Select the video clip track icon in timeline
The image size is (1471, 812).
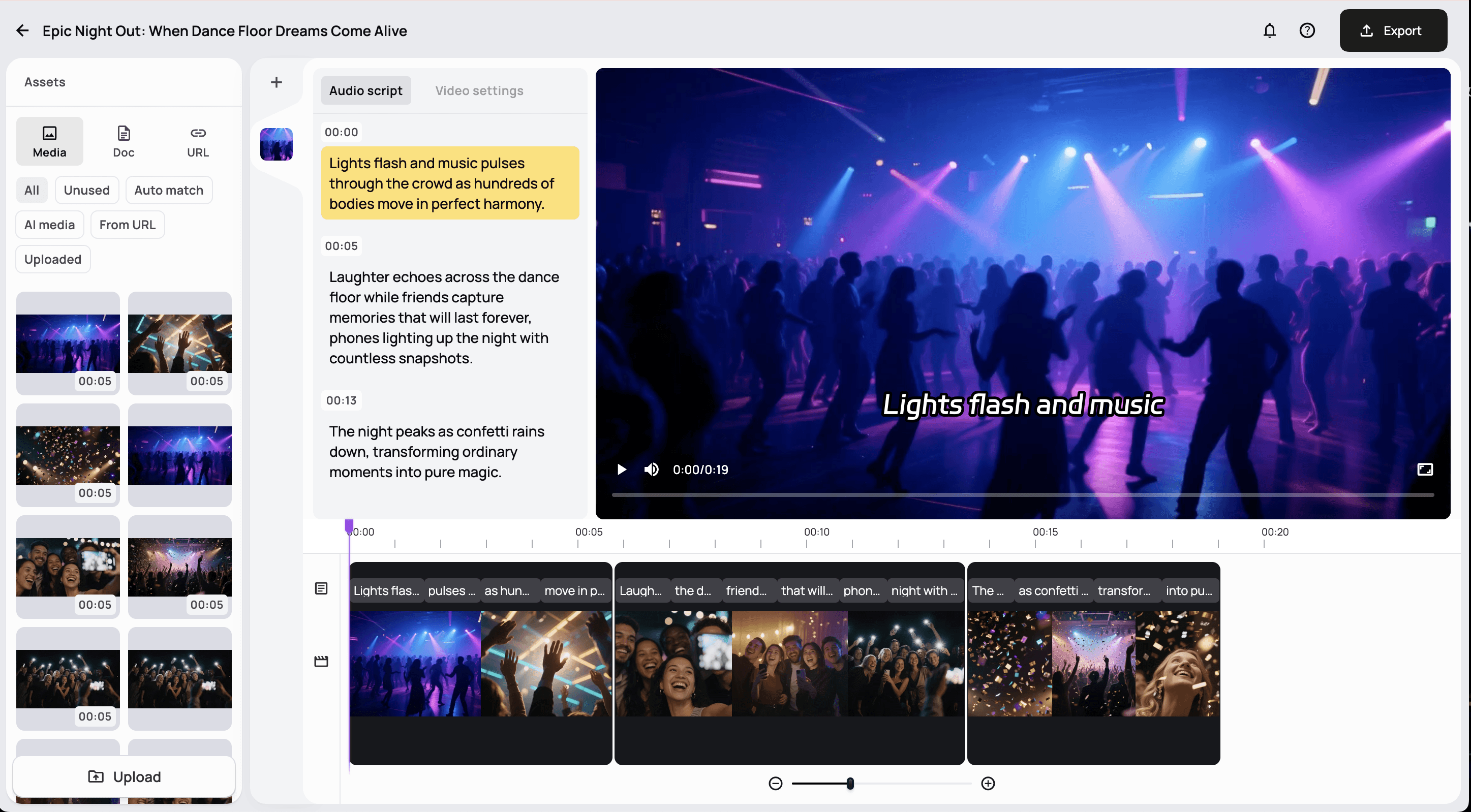[321, 661]
